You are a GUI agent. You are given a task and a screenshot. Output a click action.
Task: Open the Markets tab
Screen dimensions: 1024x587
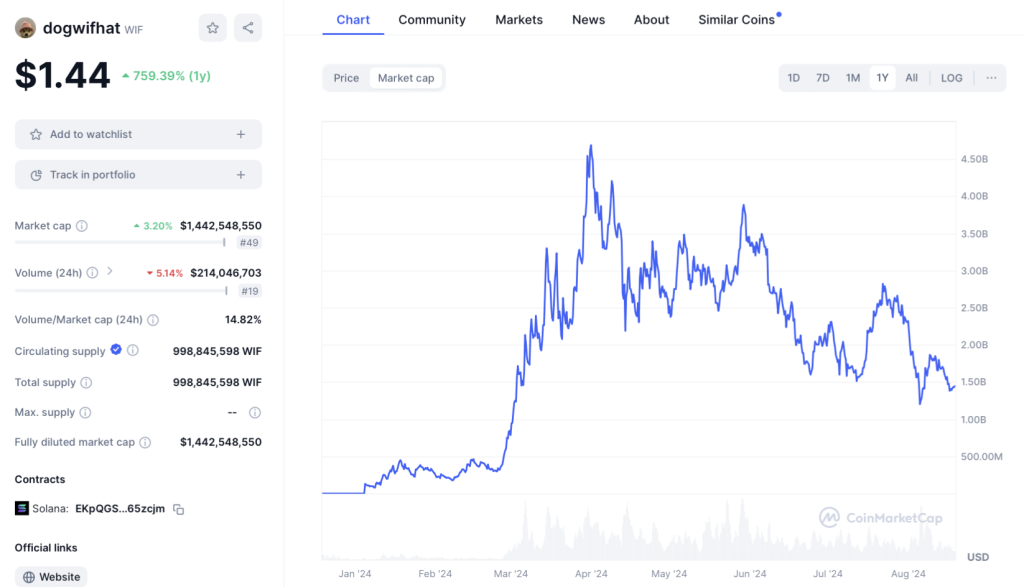519,20
